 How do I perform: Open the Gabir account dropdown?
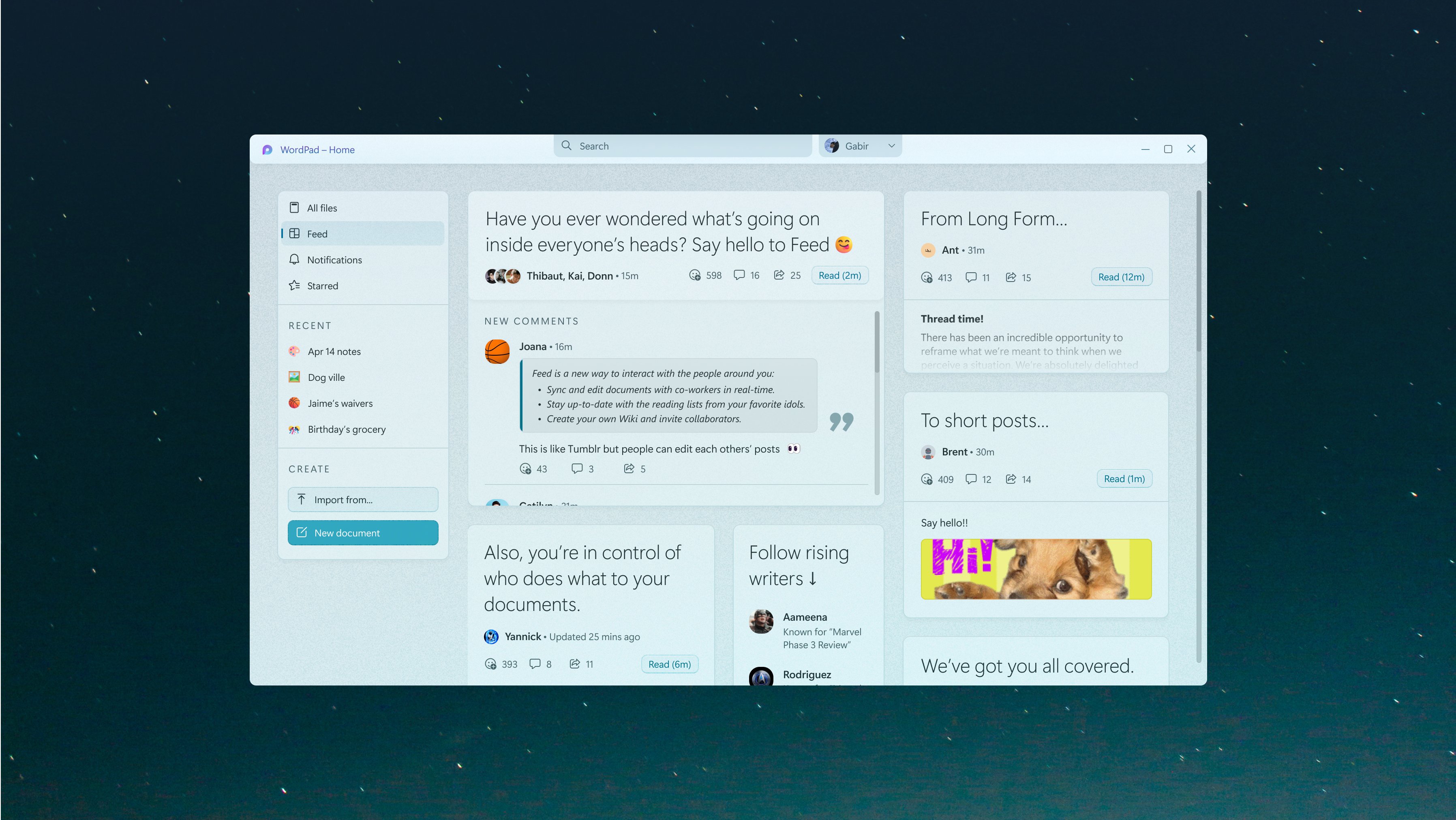coord(860,145)
